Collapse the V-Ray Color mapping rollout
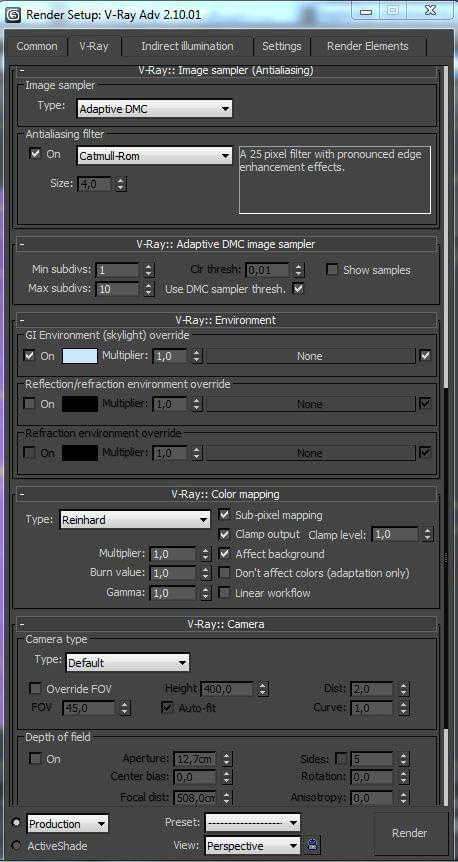 [x=21, y=494]
